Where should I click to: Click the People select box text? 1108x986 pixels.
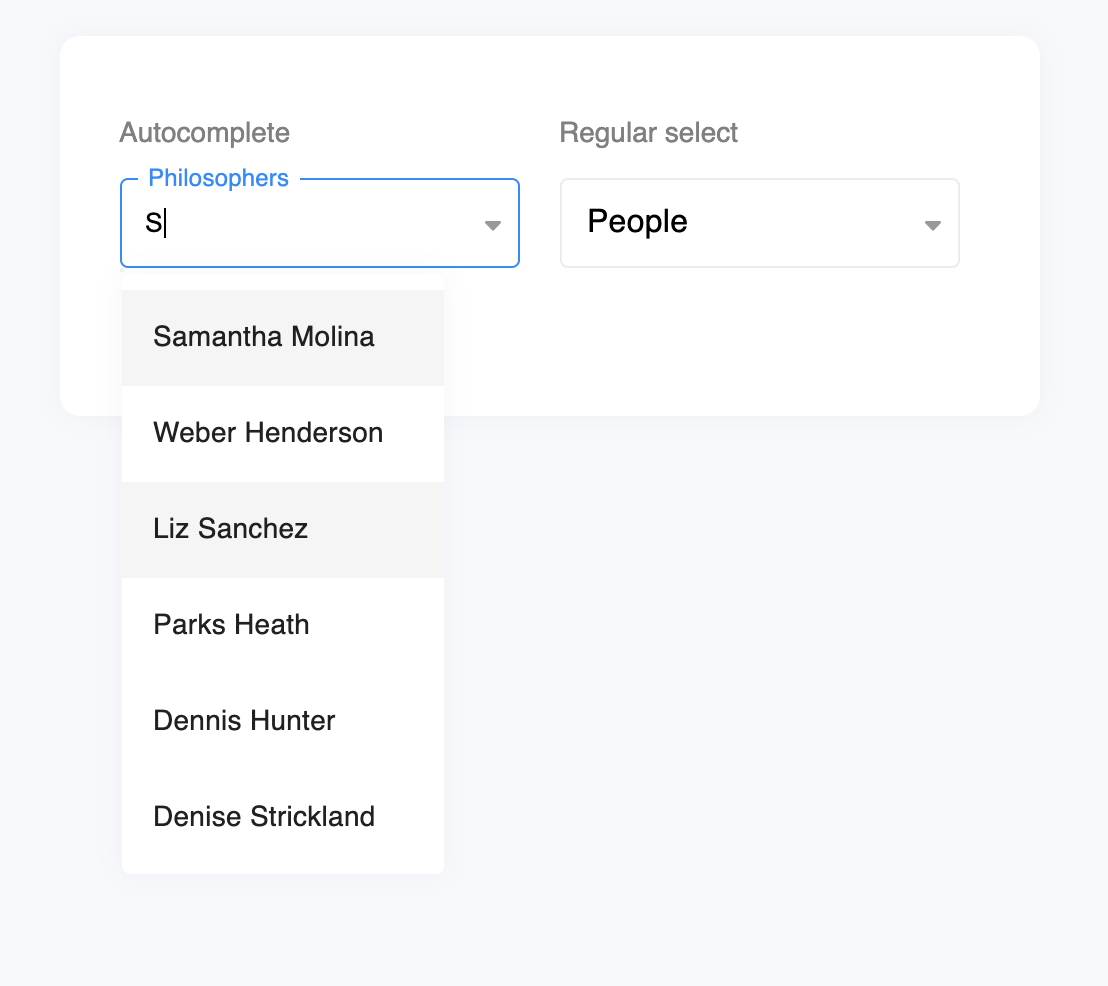pos(638,222)
